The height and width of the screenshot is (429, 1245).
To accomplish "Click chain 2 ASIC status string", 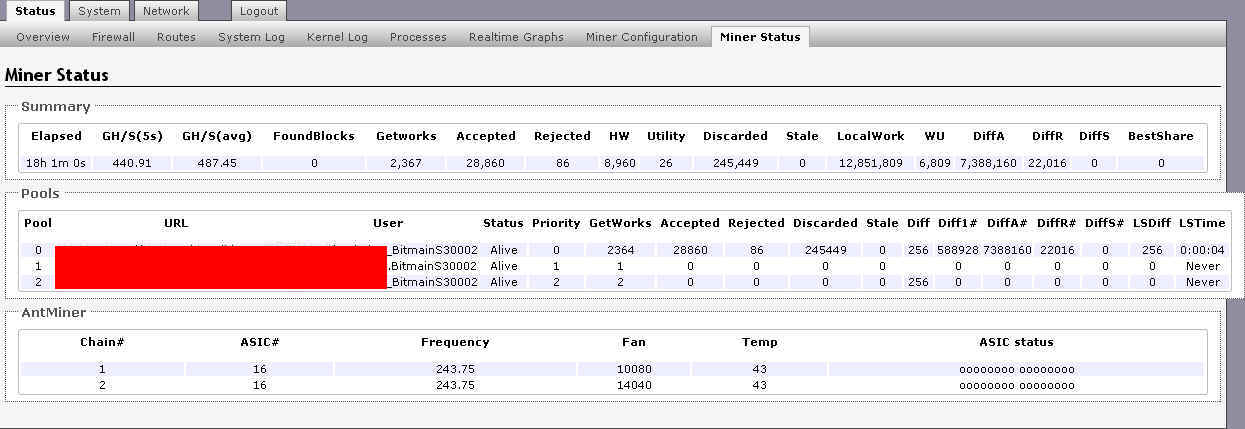I will pos(1016,385).
